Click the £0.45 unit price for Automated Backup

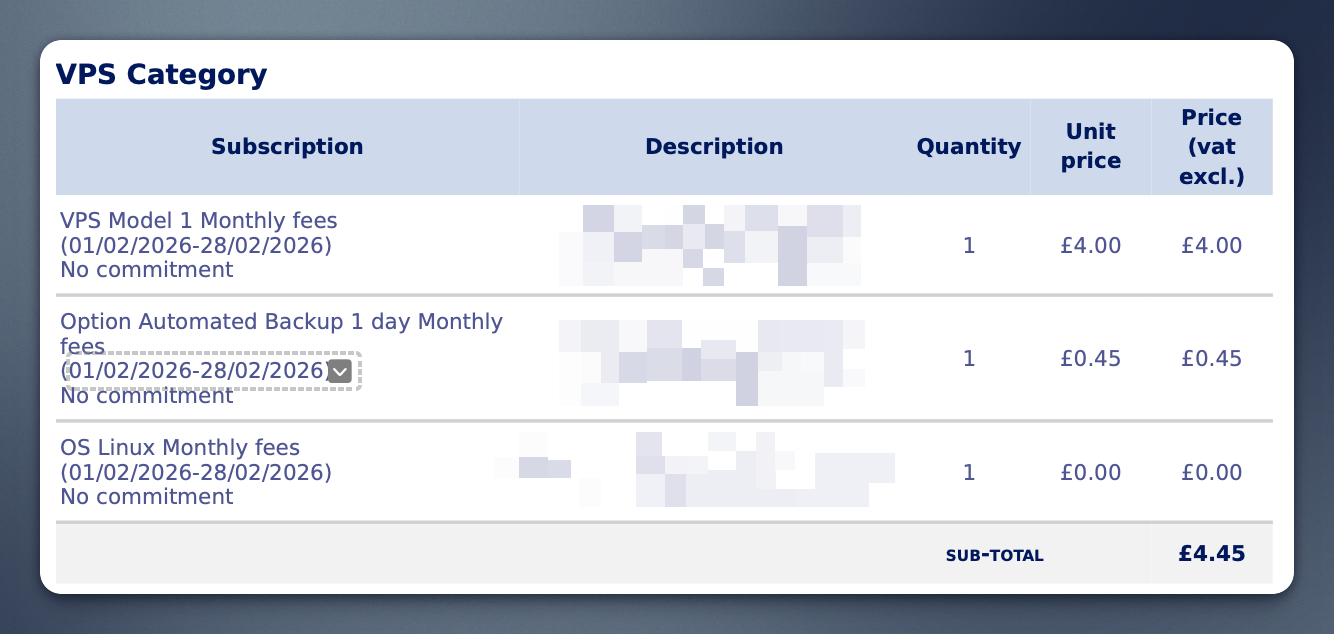(1090, 359)
